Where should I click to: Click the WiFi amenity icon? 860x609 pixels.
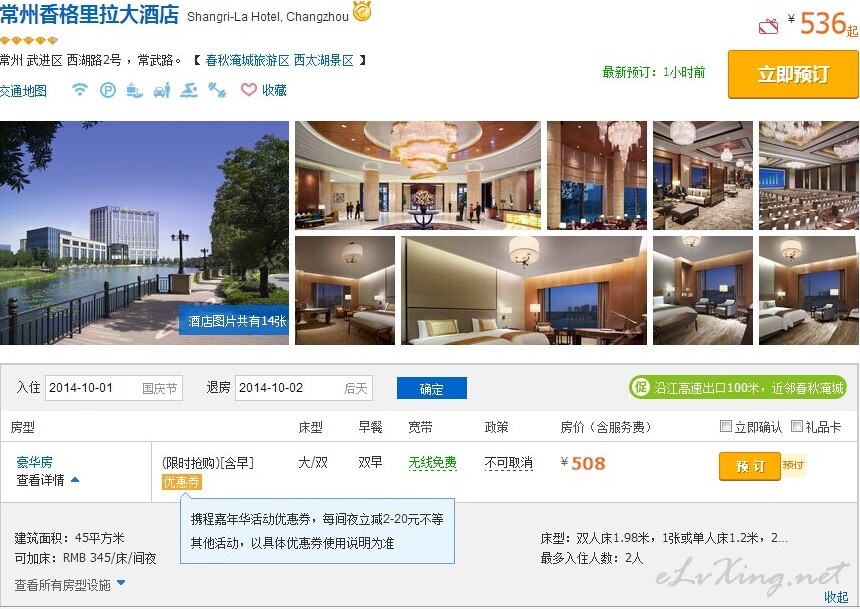tap(80, 90)
